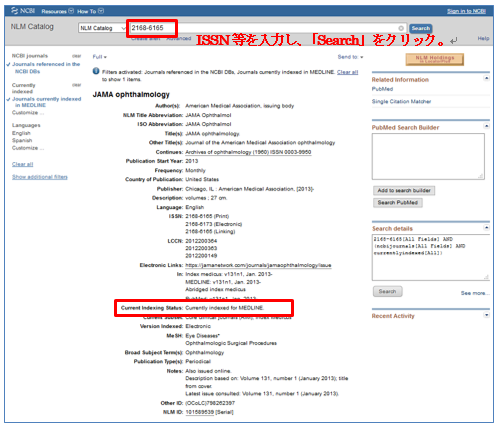Image resolution: width=498 pixels, height=429 pixels.
Task: Expand the Send to dropdown
Action: coord(350,57)
